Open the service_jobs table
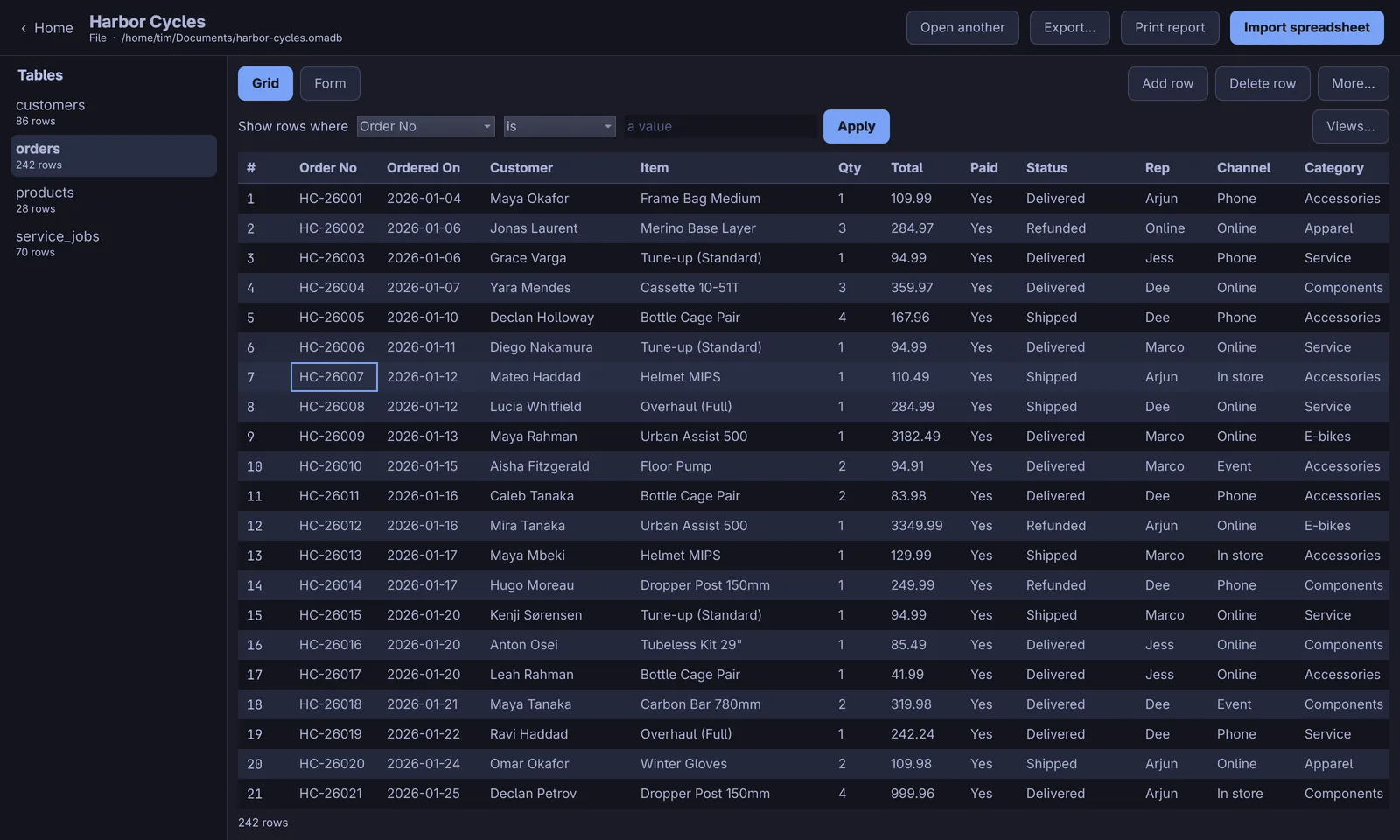The width and height of the screenshot is (1400, 840). click(114, 243)
